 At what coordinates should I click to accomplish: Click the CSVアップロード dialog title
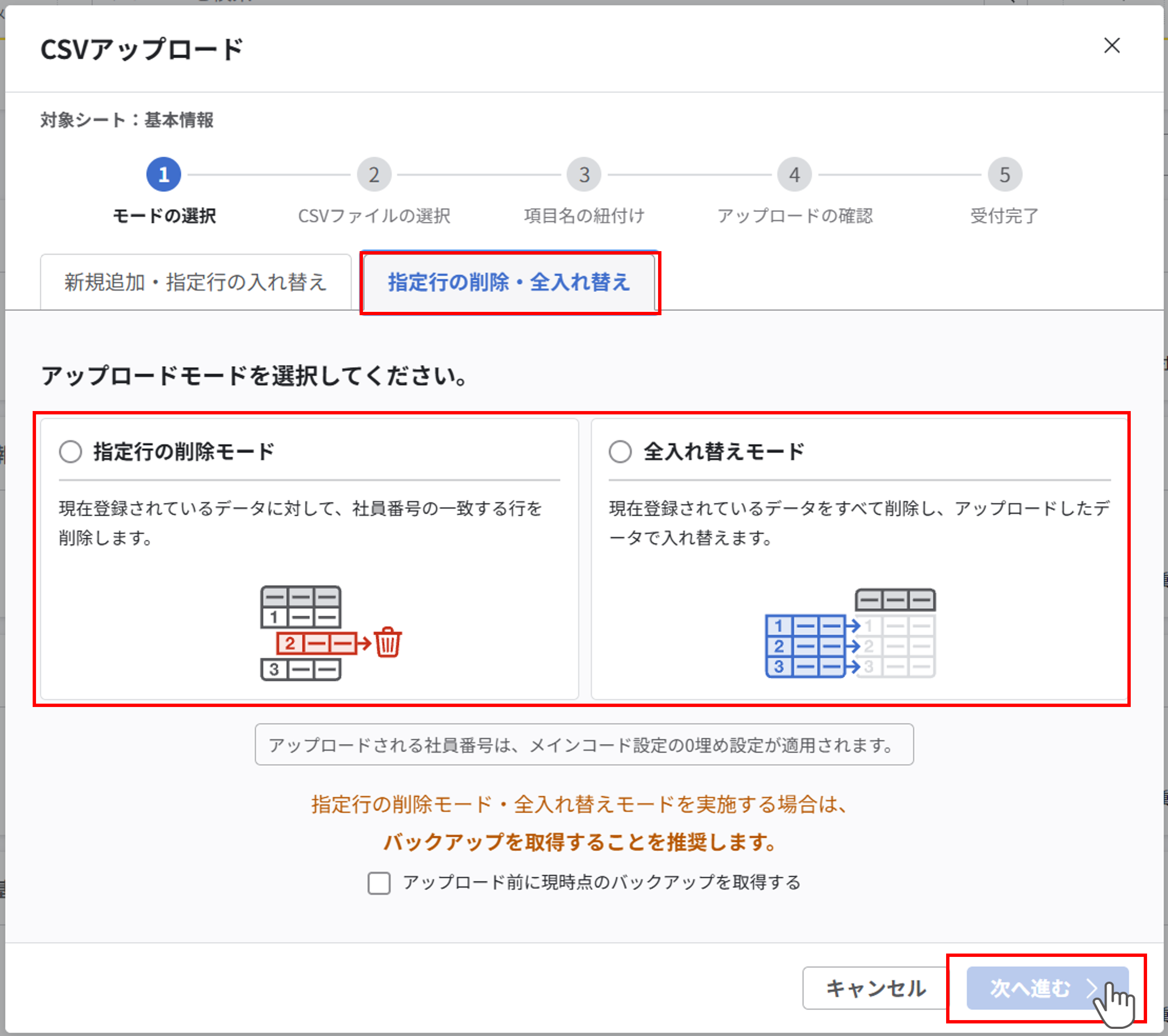[x=142, y=49]
